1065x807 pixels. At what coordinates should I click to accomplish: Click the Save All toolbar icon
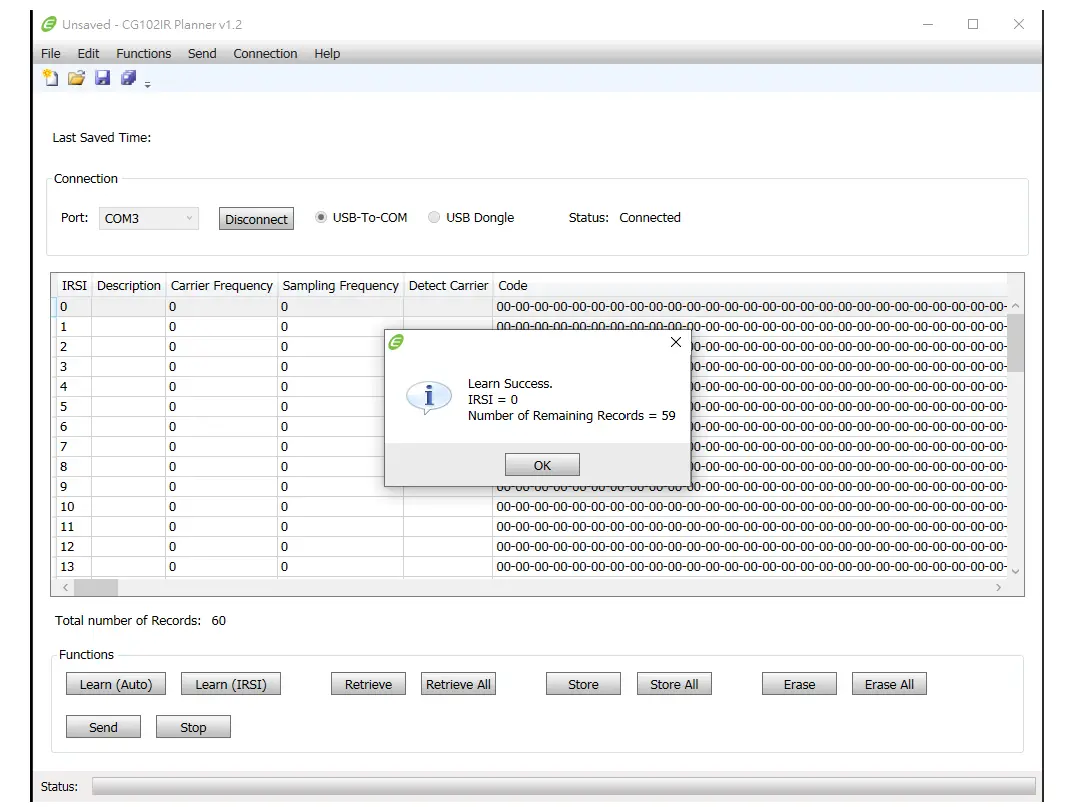click(128, 78)
